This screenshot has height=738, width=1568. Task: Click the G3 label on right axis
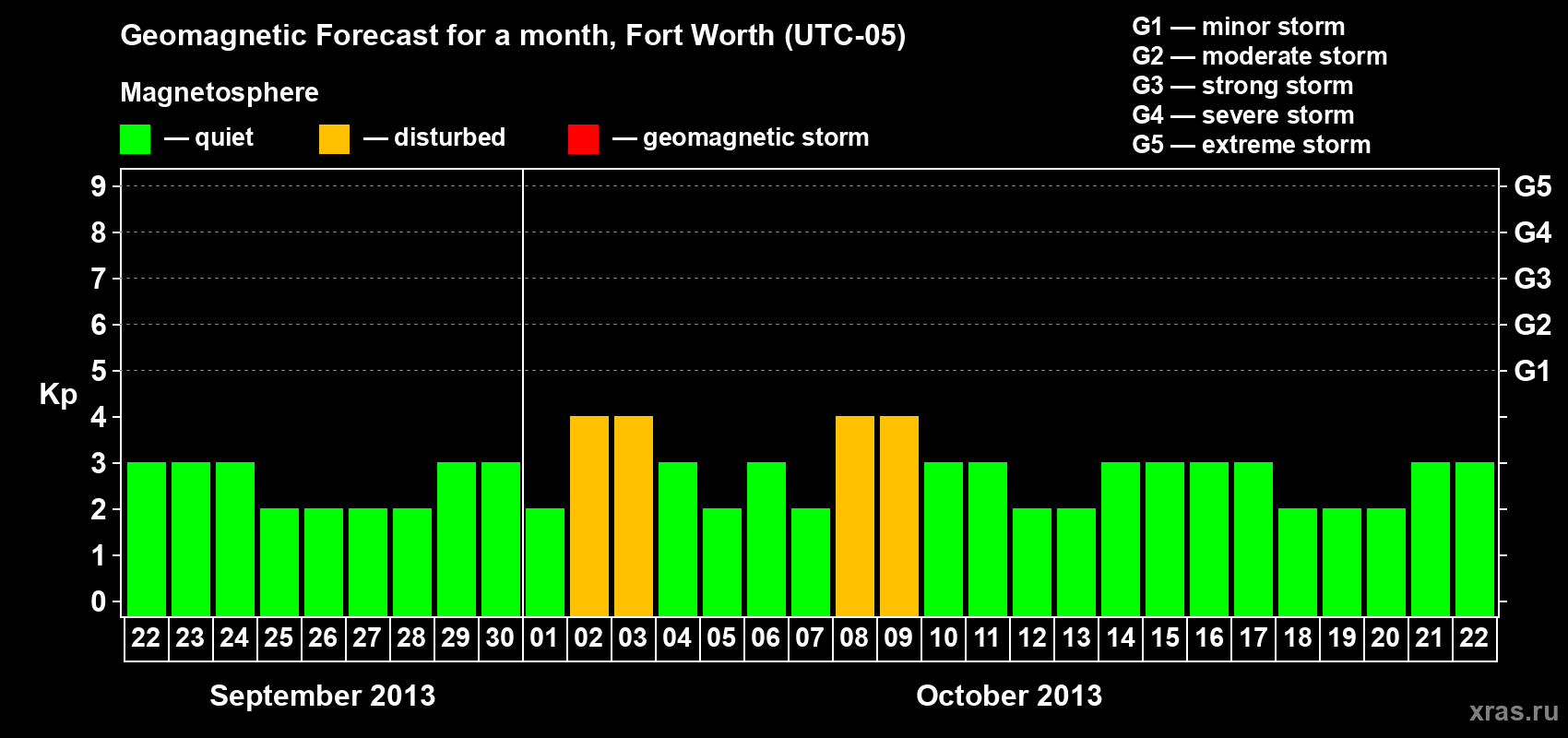click(x=1533, y=279)
